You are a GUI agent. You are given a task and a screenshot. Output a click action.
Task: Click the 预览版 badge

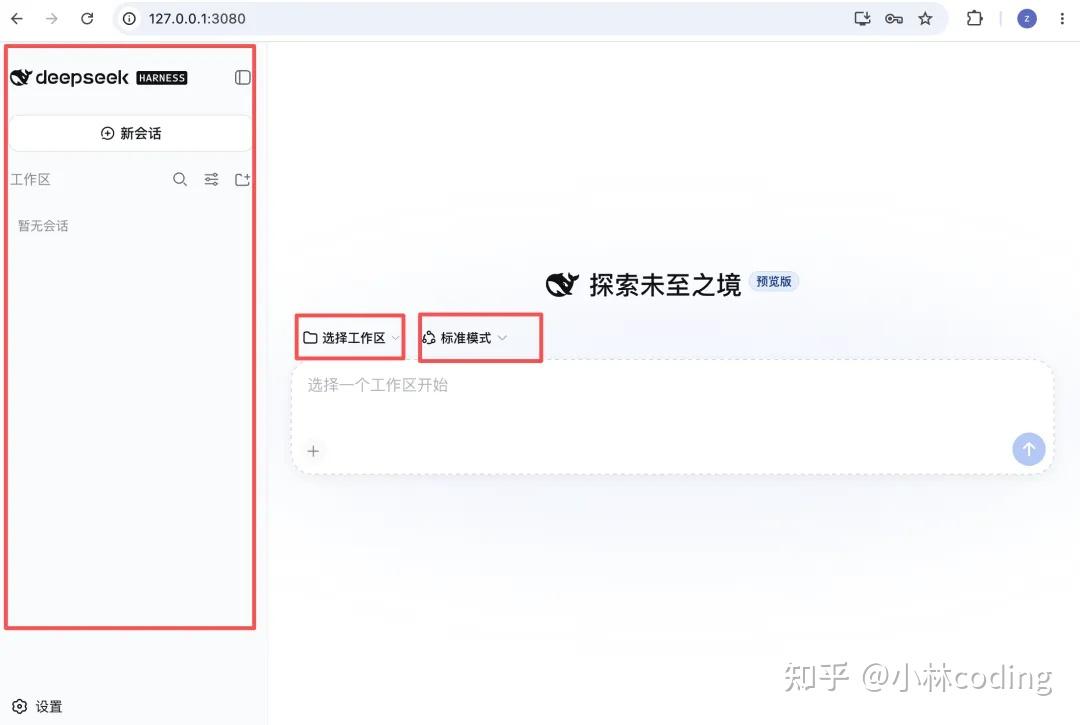click(x=773, y=282)
